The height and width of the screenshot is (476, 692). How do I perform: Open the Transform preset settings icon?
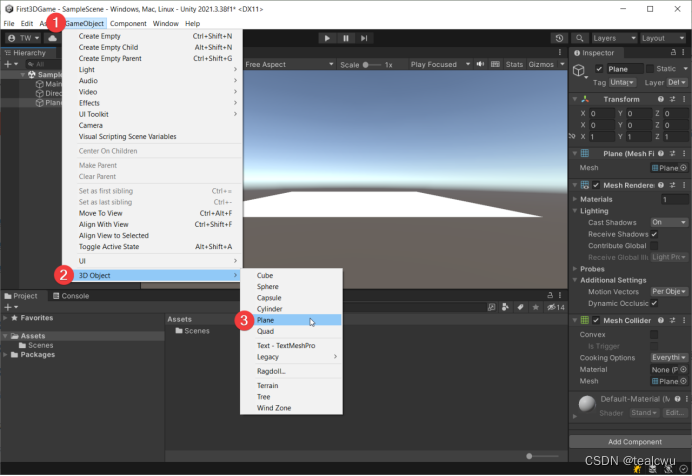click(673, 99)
